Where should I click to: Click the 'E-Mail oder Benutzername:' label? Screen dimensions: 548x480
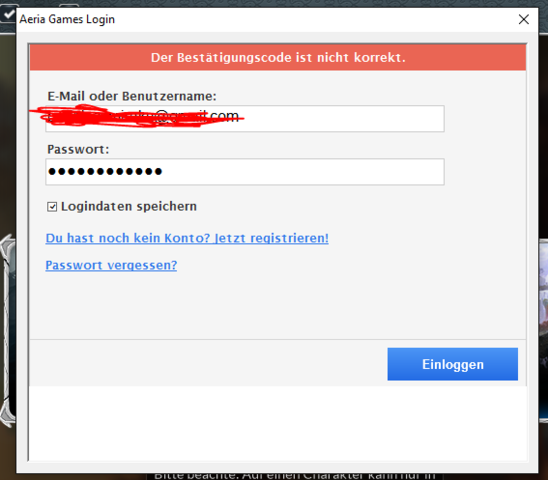click(132, 96)
